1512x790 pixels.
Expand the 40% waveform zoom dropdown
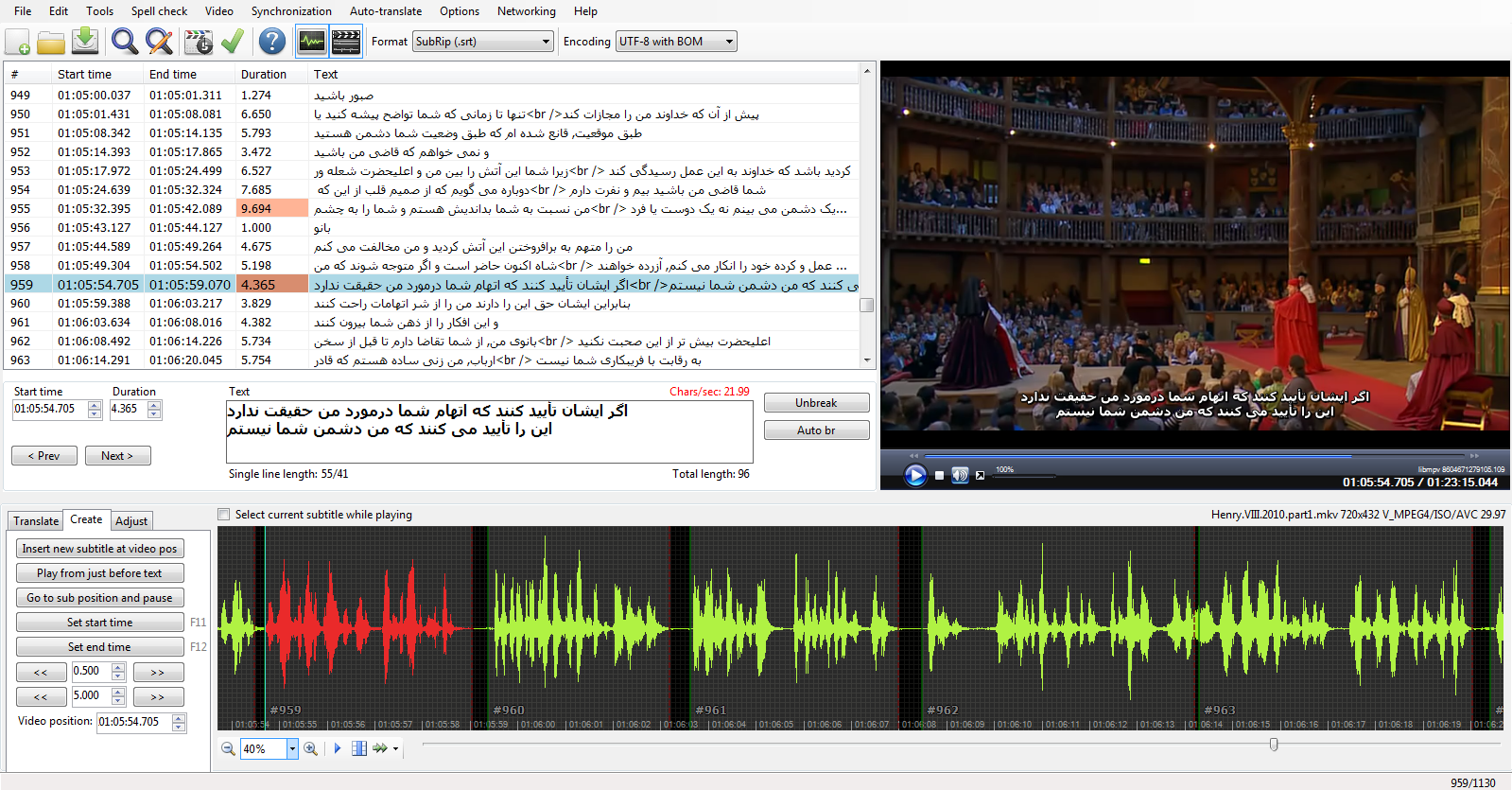tap(292, 748)
